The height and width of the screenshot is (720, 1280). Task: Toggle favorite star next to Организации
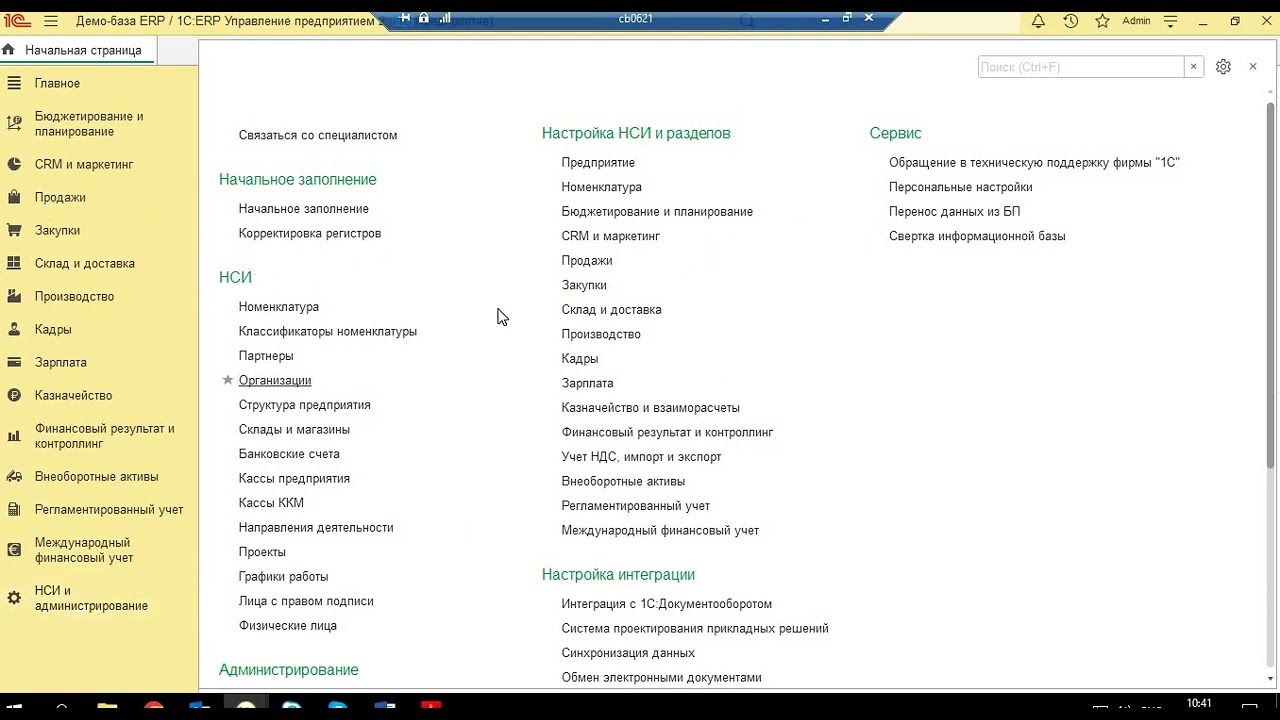pyautogui.click(x=228, y=380)
